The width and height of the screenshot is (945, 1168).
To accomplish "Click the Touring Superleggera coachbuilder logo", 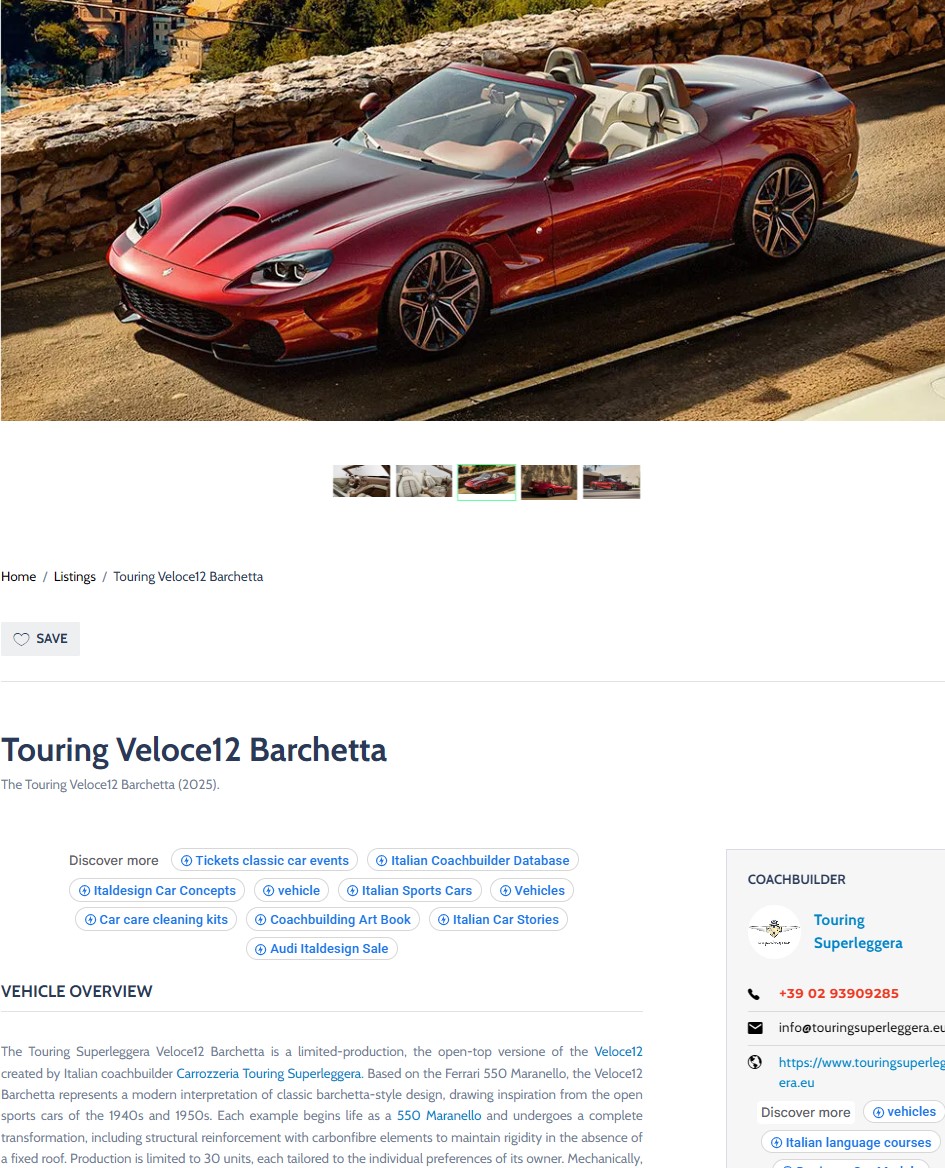I will (774, 931).
